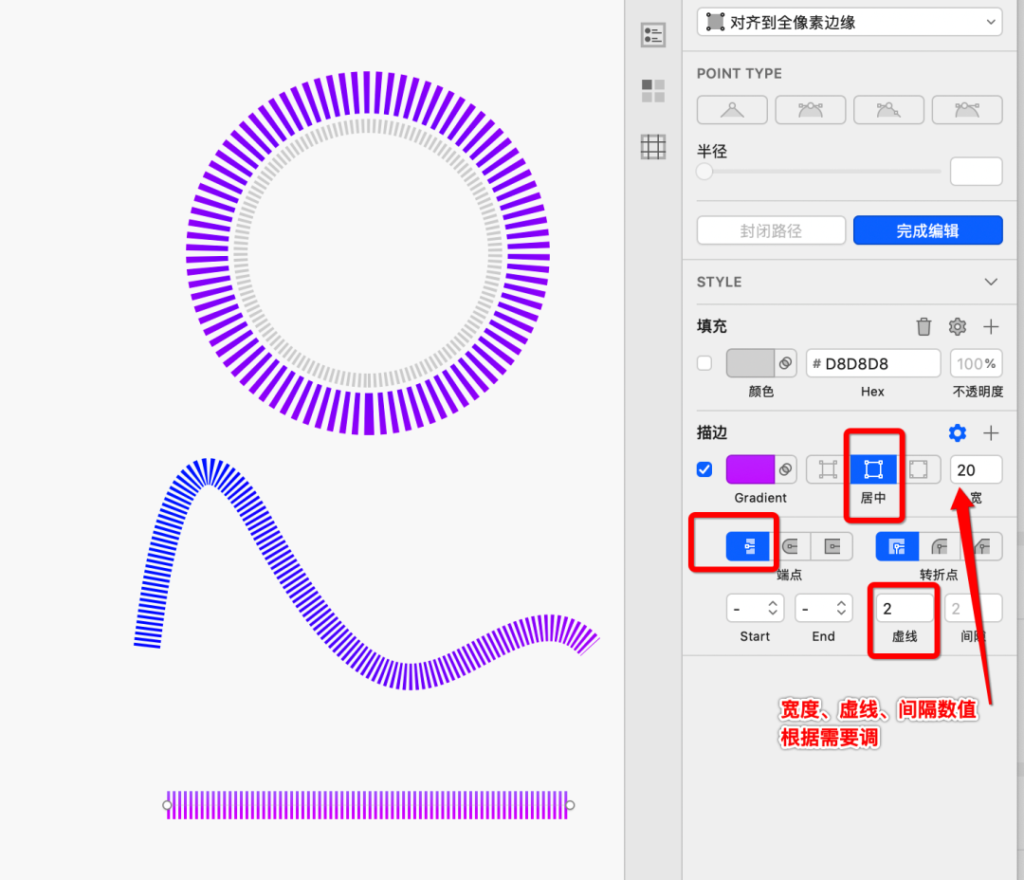Select the round join style
The width and height of the screenshot is (1024, 880).
click(x=939, y=546)
